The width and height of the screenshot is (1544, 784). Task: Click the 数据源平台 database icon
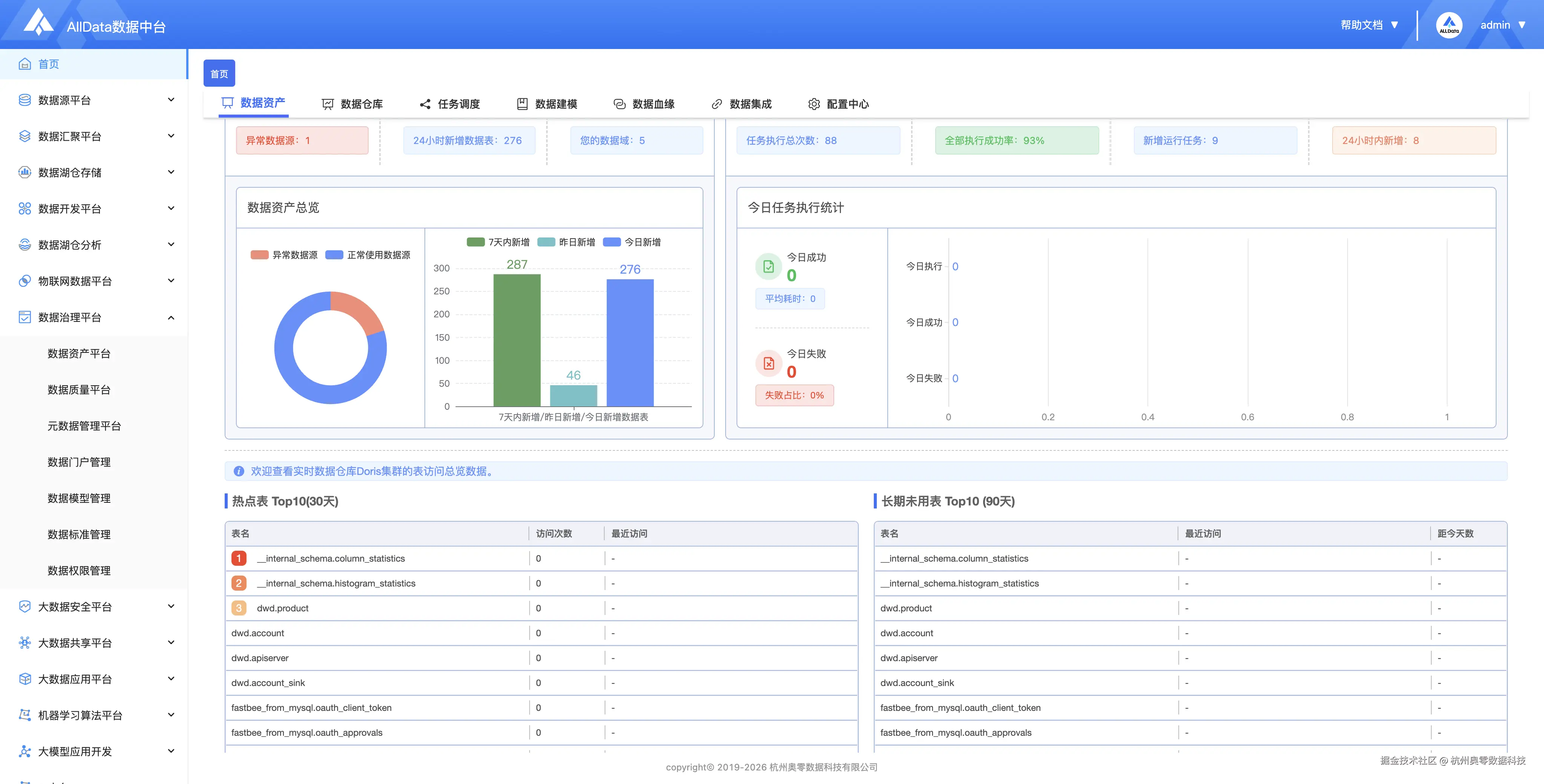pos(25,100)
